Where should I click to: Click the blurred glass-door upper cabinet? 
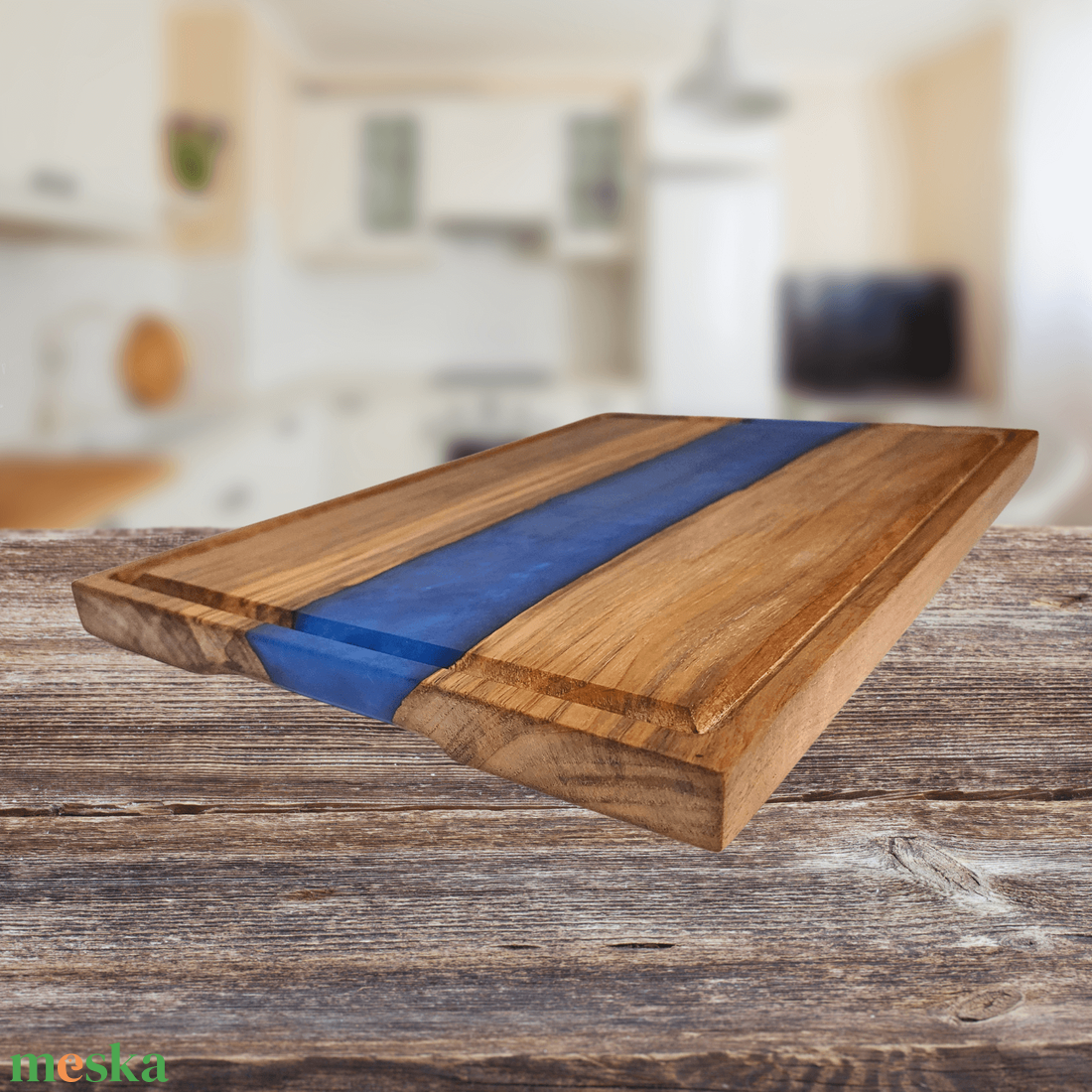point(389,174)
